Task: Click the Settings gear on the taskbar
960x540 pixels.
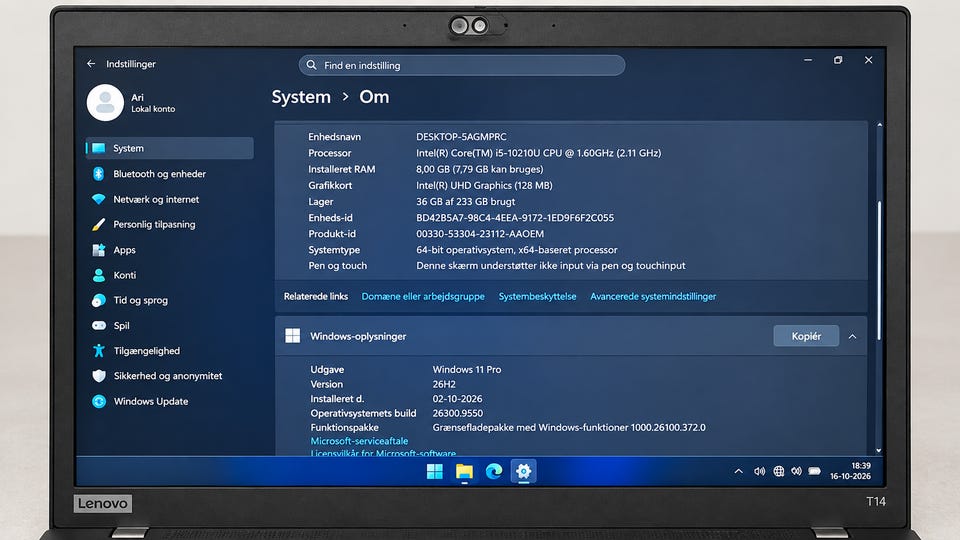Action: tap(523, 471)
